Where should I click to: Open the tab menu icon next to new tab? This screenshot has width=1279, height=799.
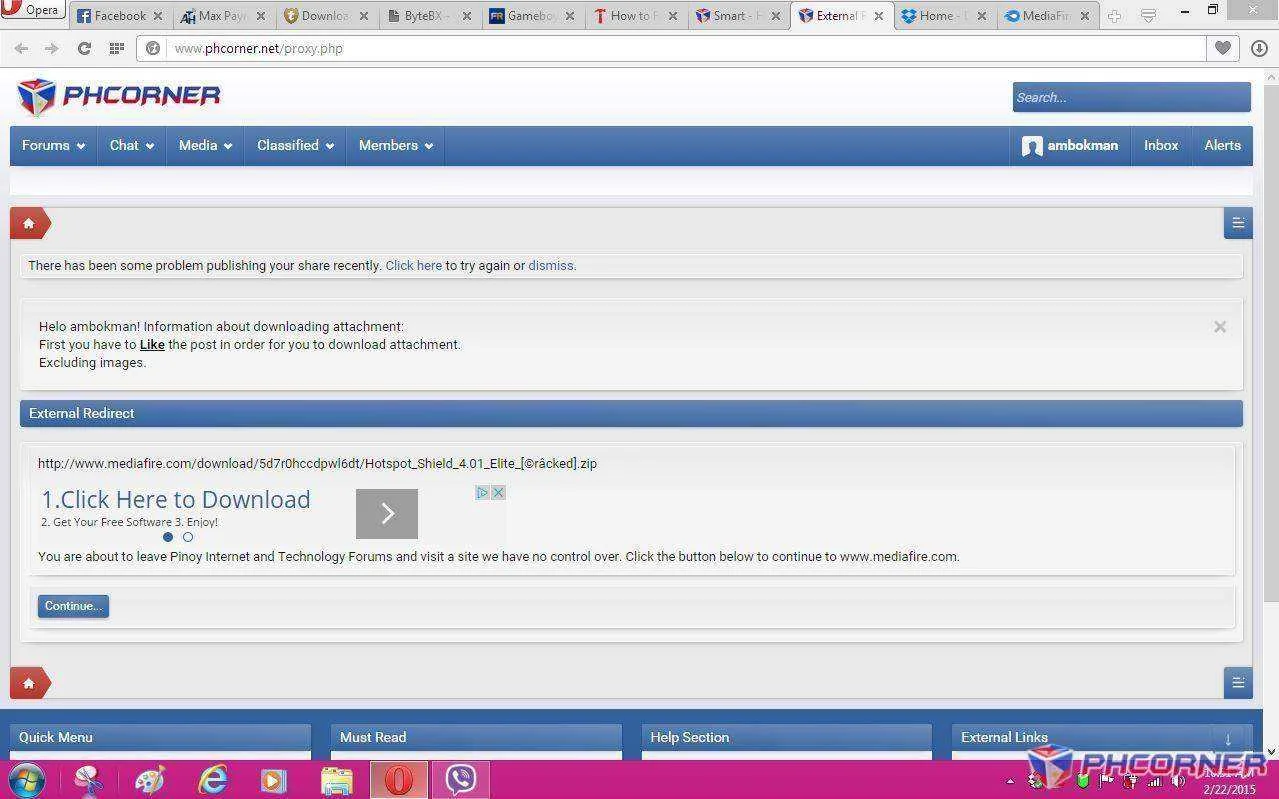tap(1148, 16)
